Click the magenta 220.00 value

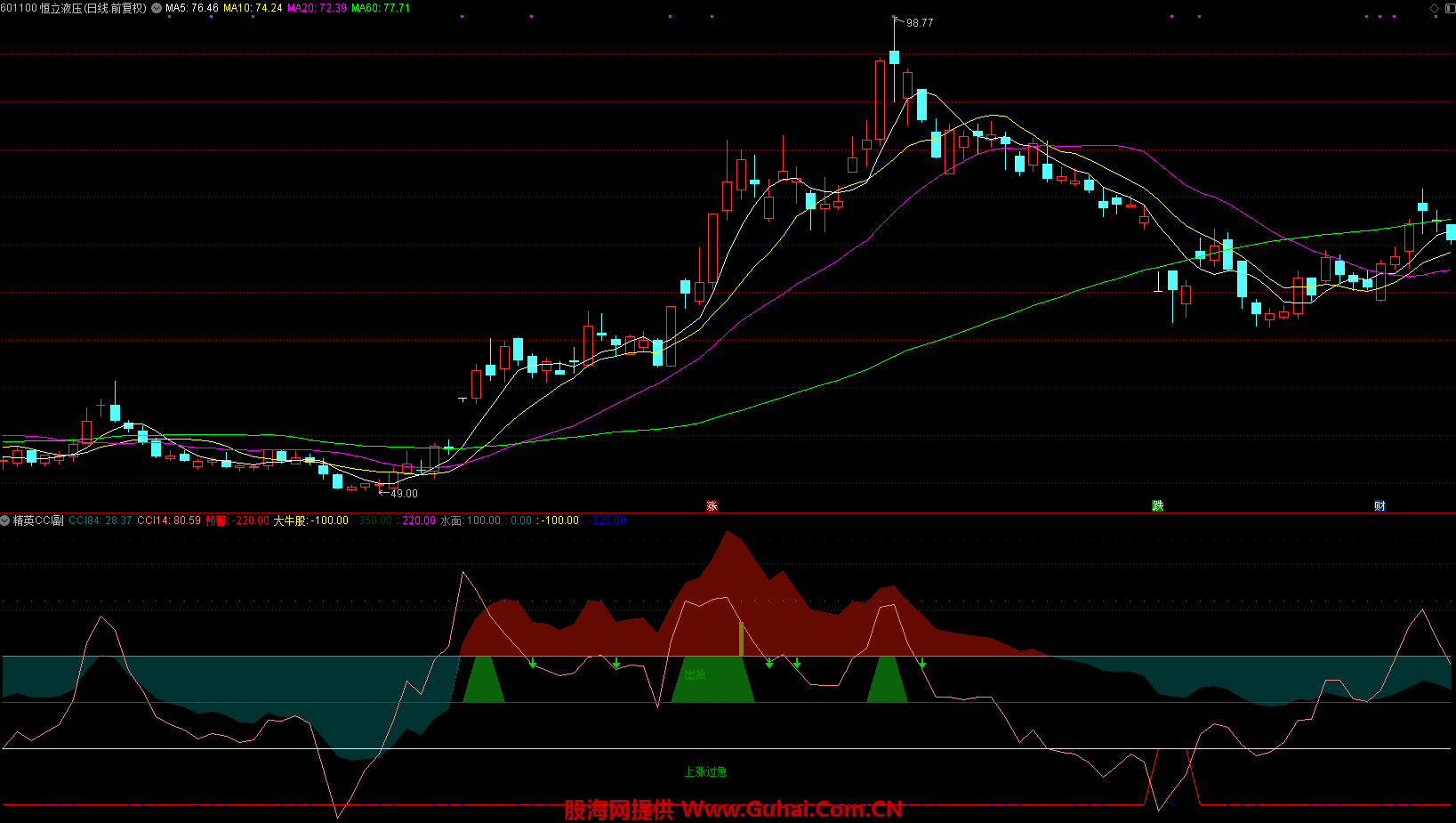pyautogui.click(x=419, y=520)
